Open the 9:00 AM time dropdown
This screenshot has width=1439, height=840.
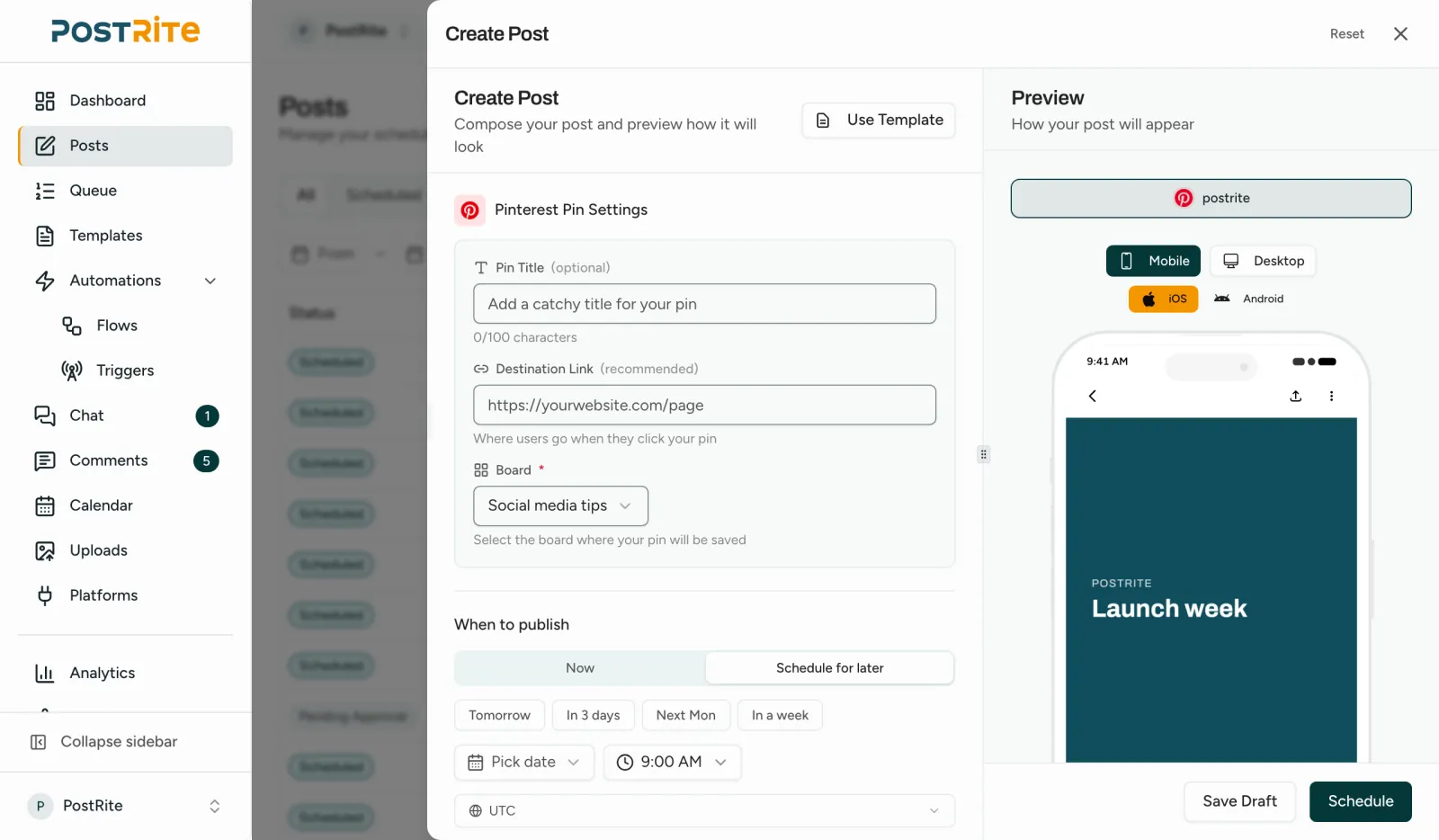click(x=672, y=763)
